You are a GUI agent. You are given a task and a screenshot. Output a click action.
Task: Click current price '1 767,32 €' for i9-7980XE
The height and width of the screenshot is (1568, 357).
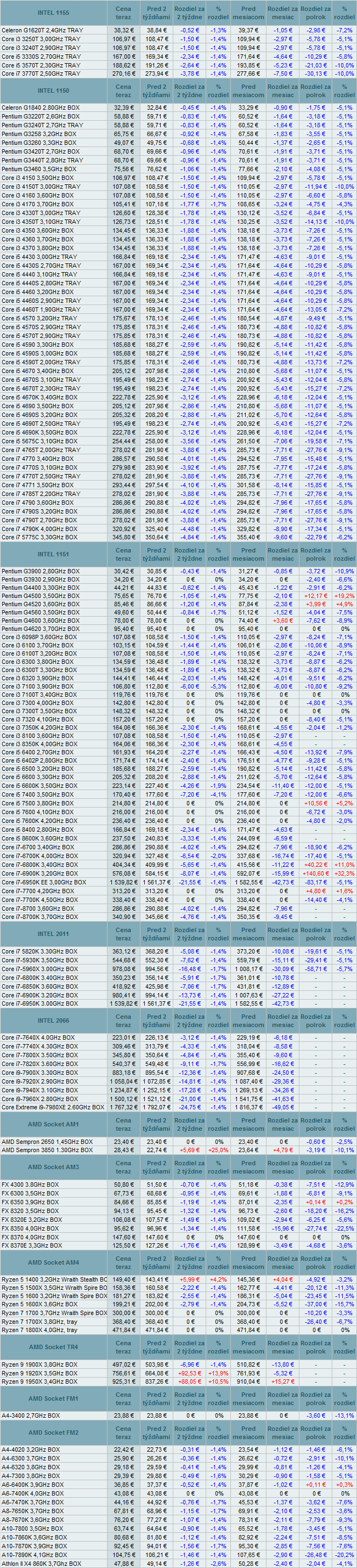coord(123,1107)
